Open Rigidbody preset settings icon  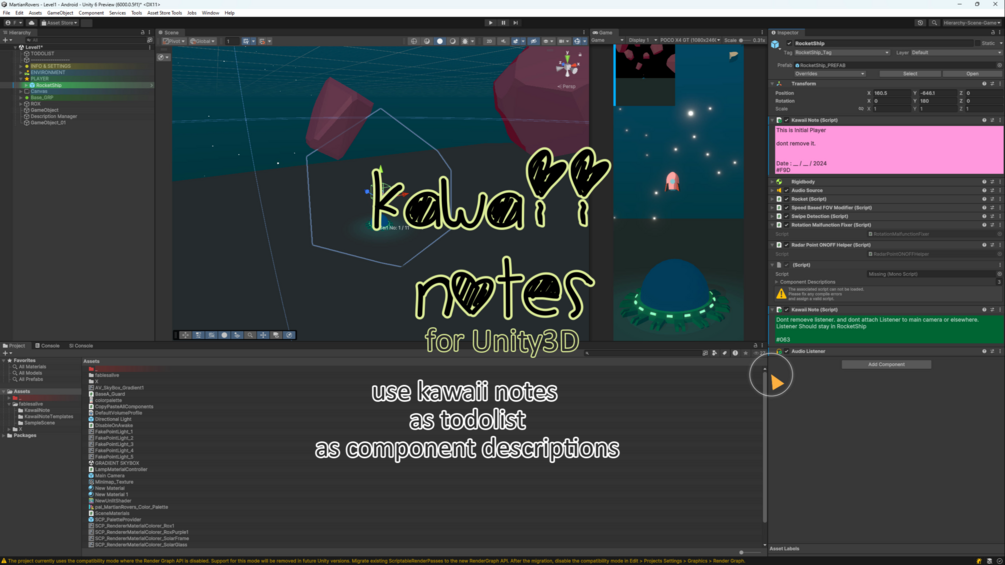click(992, 182)
